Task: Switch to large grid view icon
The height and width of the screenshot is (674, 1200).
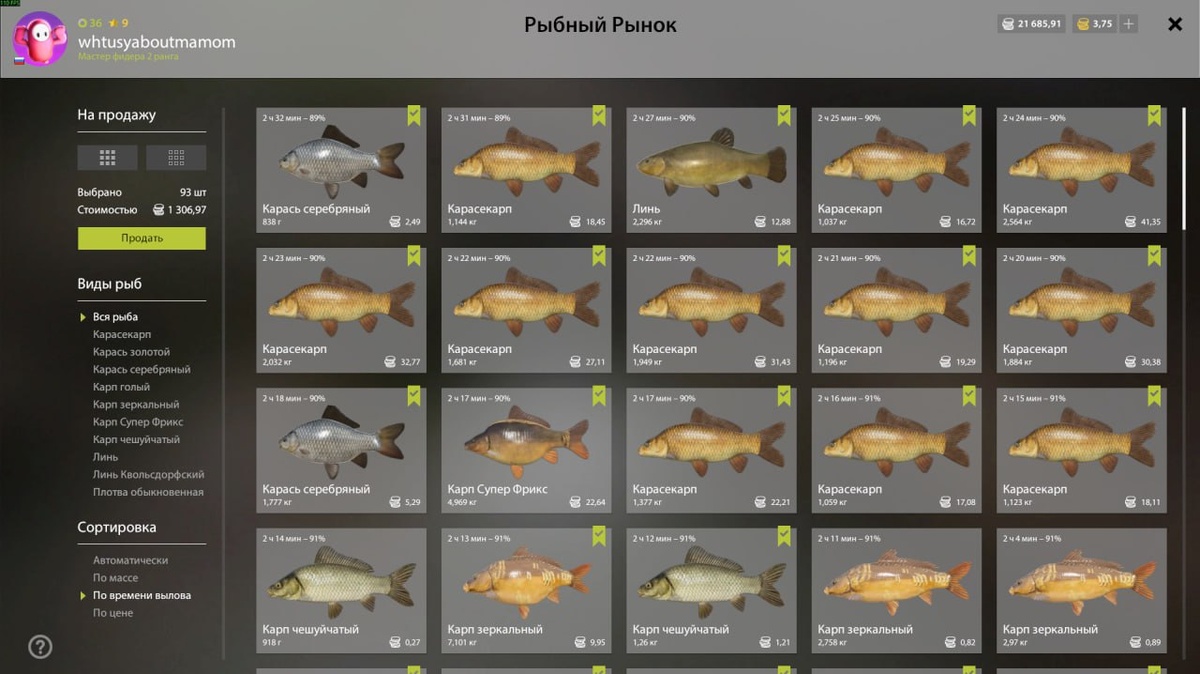Action: click(x=108, y=157)
